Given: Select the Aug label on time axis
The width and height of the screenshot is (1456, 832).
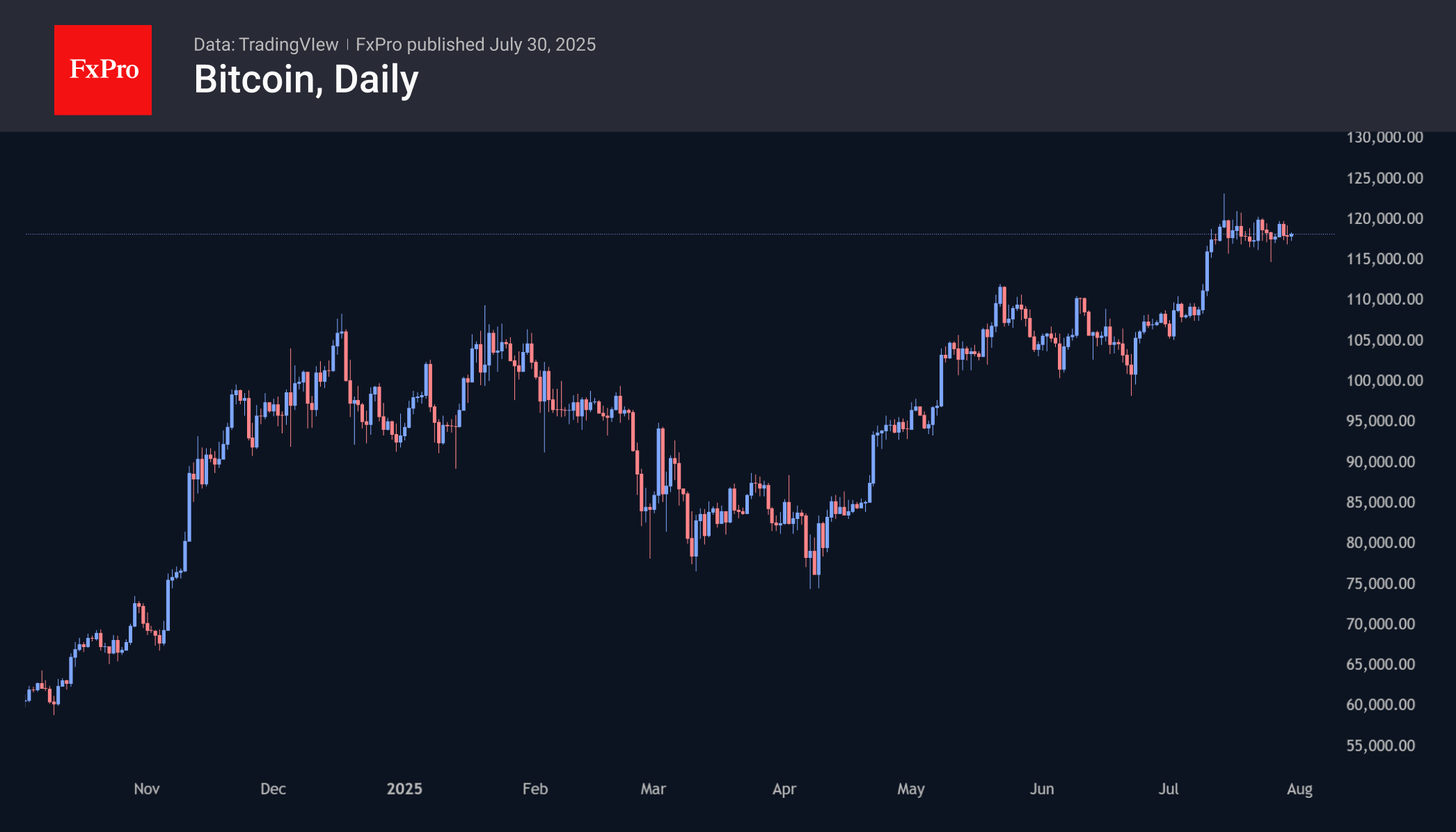Looking at the screenshot, I should click(x=1299, y=789).
